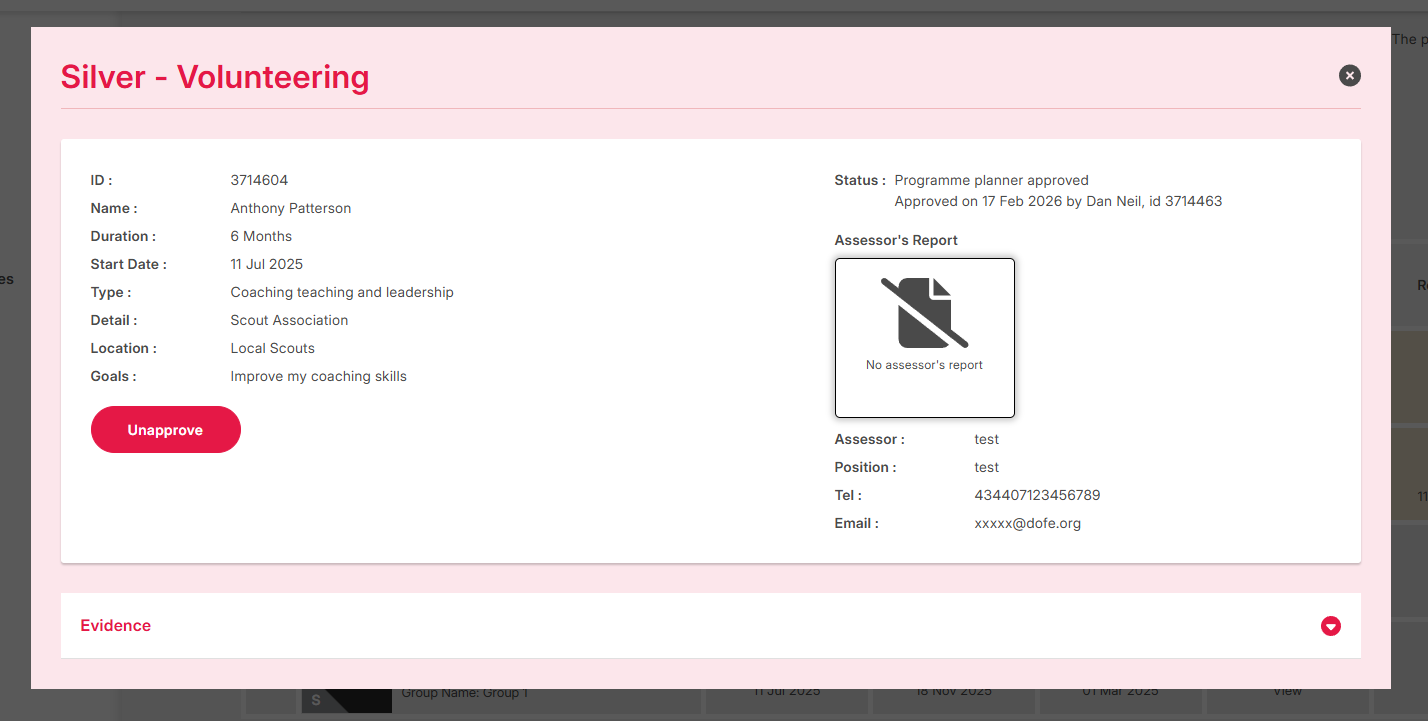Click the Scout Association detail value
This screenshot has height=721, width=1428.
pos(289,320)
